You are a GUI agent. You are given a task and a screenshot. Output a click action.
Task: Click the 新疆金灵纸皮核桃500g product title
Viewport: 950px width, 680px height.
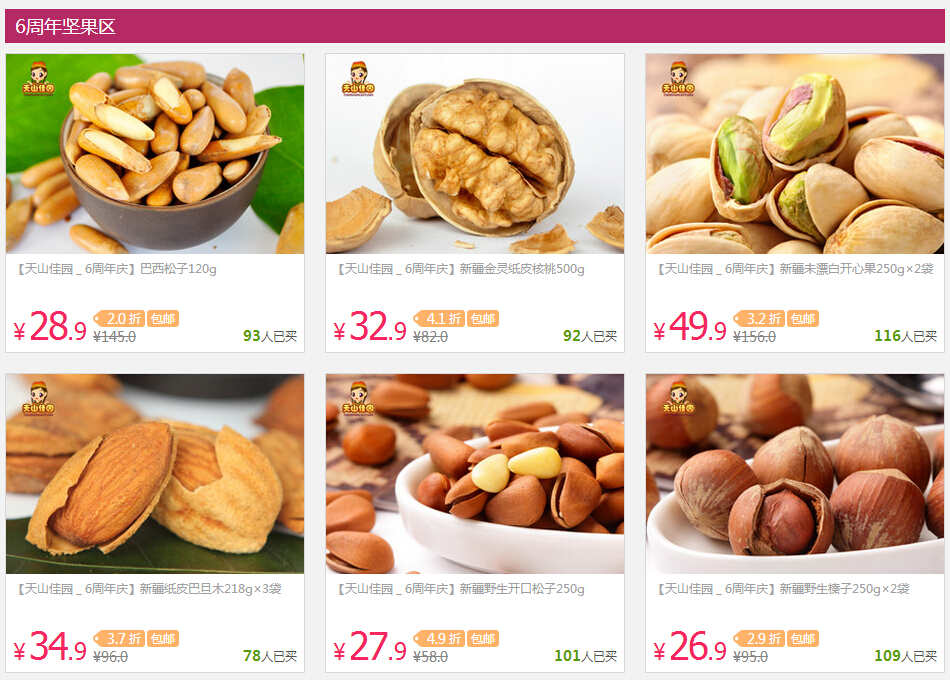click(x=460, y=269)
